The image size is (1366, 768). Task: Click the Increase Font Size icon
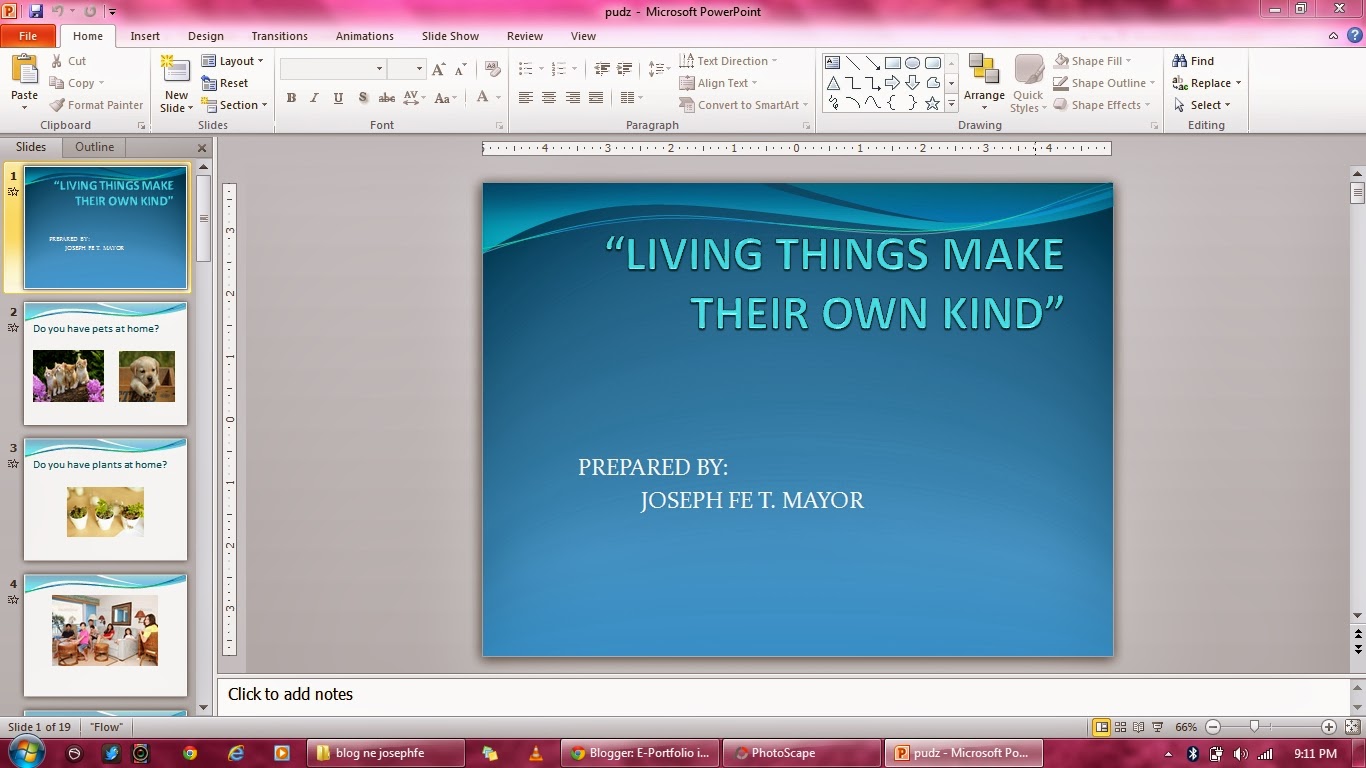pos(437,70)
